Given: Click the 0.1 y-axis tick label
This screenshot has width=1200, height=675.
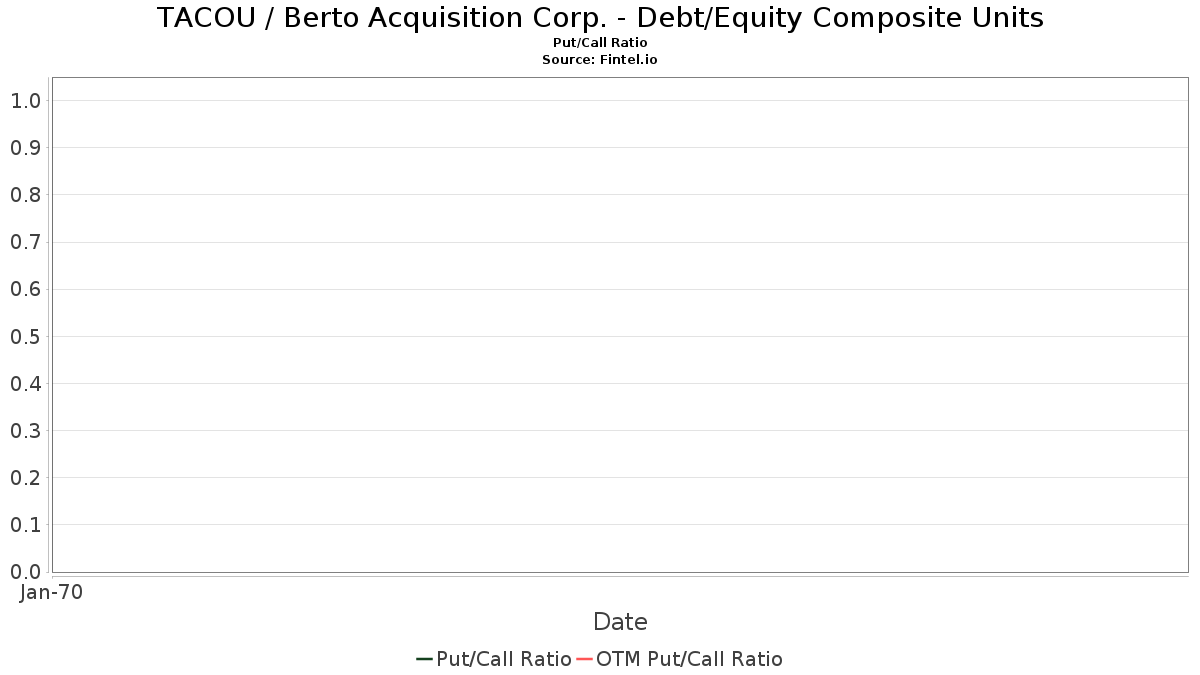Looking at the screenshot, I should coord(25,525).
